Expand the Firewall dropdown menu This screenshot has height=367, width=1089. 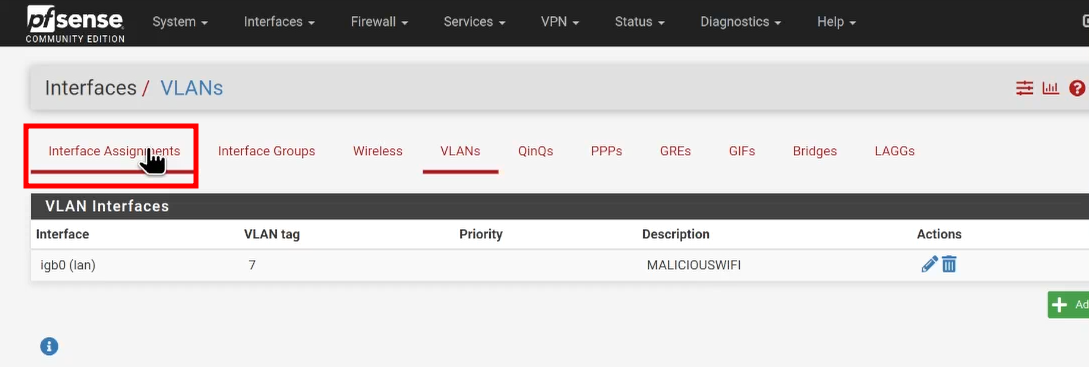point(379,22)
